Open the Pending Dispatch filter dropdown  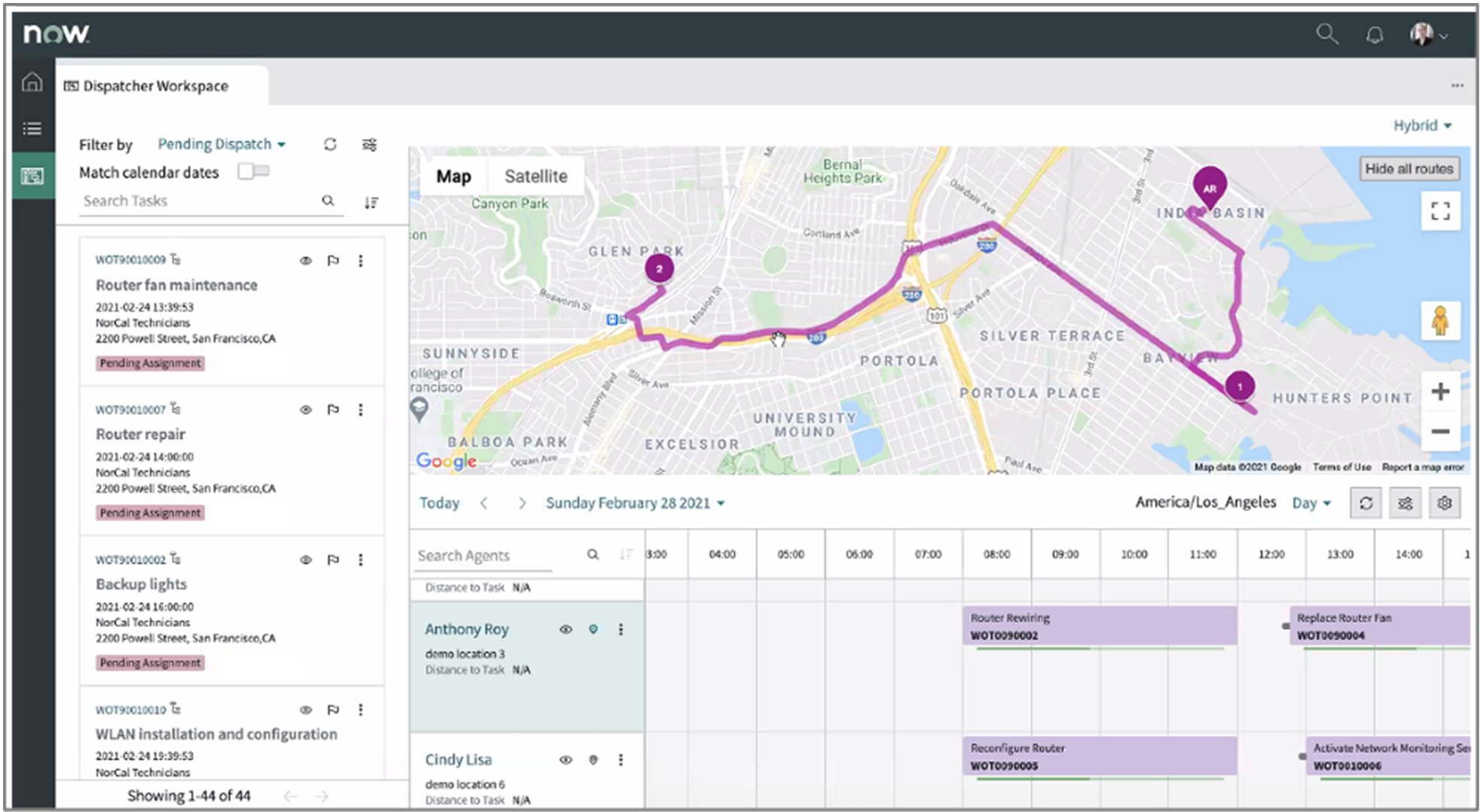point(221,144)
